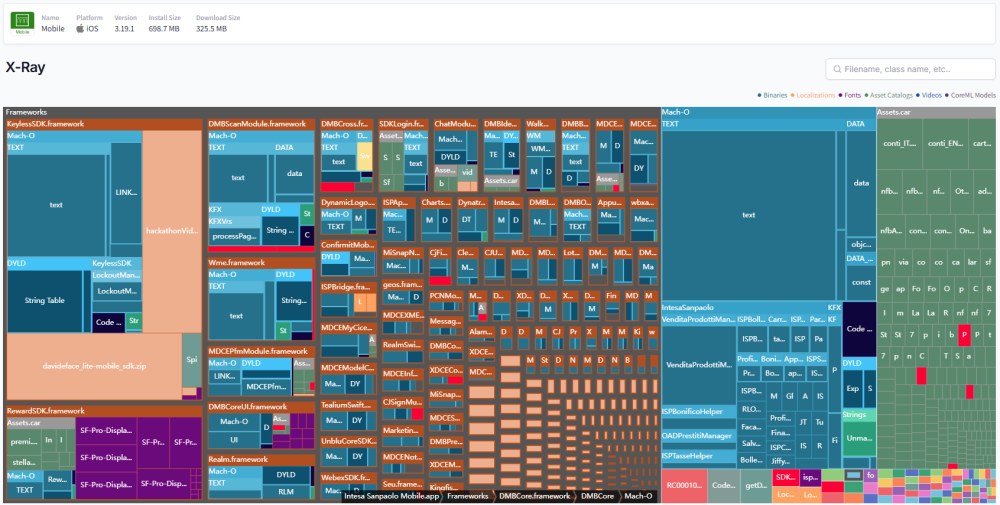This screenshot has width=1000, height=505.
Task: Open the geos.fram... framework header
Action: pos(403,285)
